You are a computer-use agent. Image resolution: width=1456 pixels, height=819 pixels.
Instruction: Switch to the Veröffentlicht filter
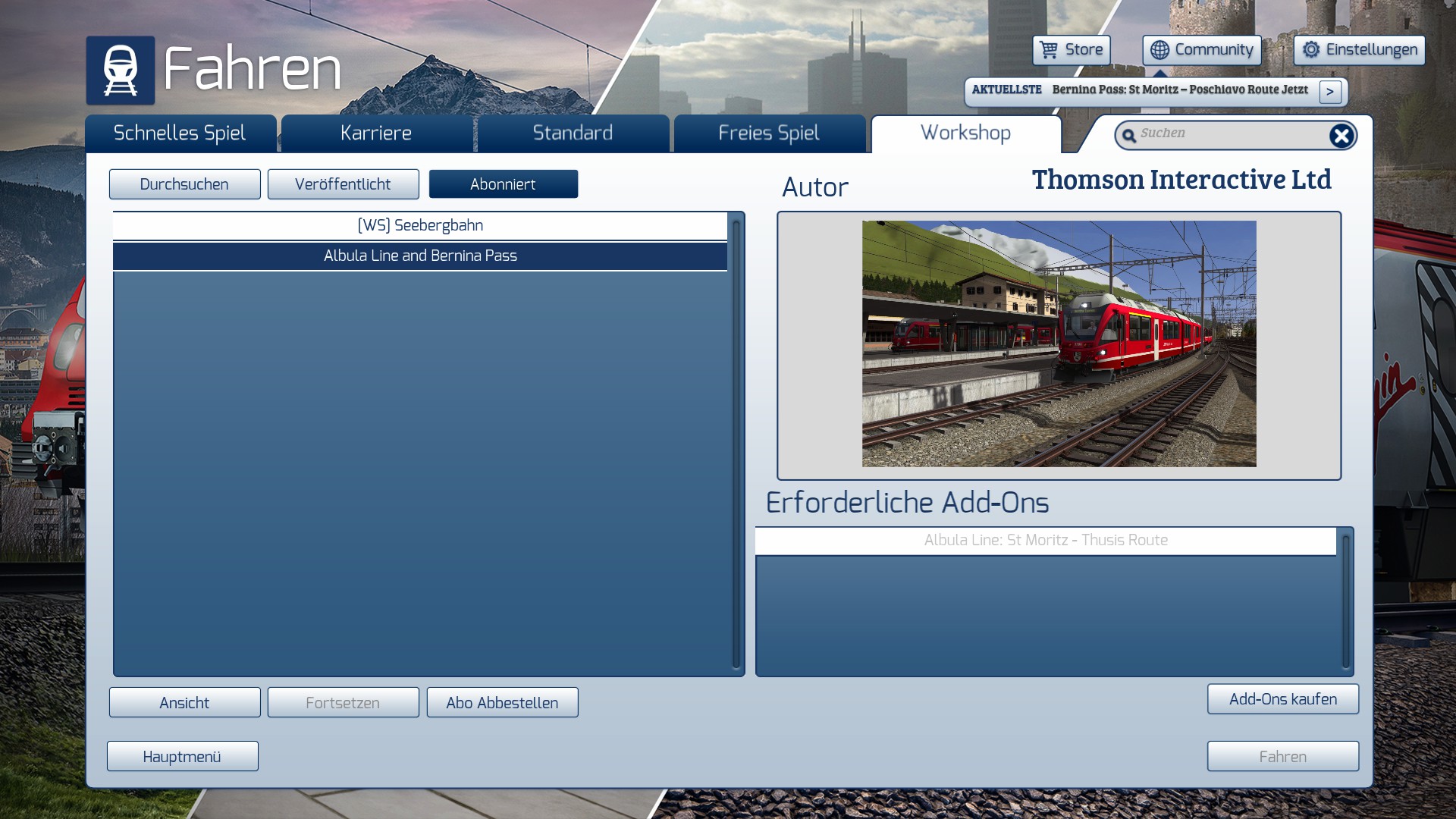(x=343, y=184)
